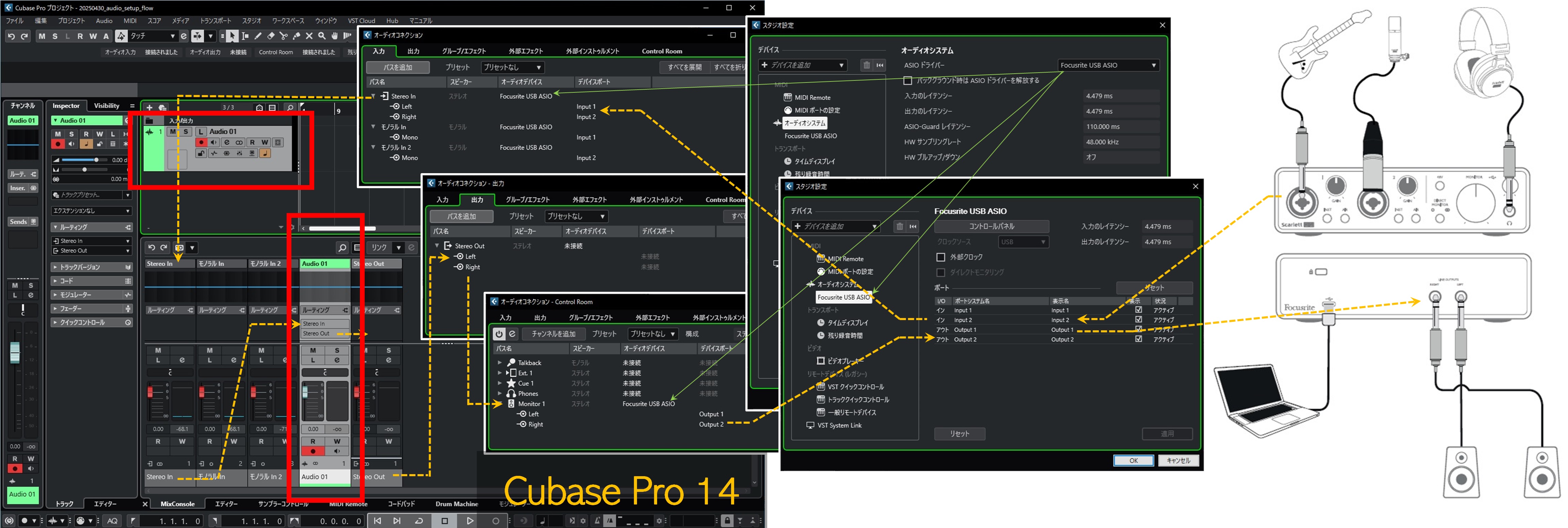Enable the 外部クロック checkbox

coord(941,257)
